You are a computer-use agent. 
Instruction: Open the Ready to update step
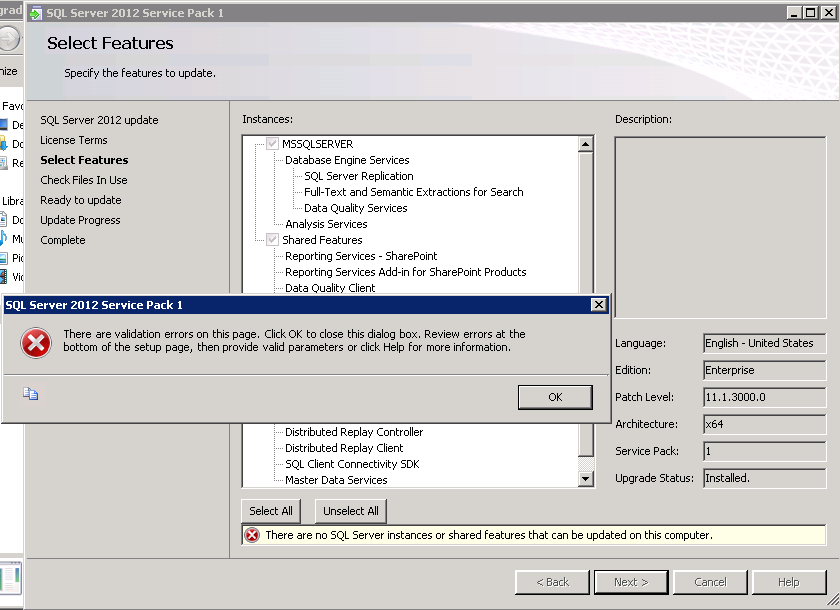coord(80,200)
